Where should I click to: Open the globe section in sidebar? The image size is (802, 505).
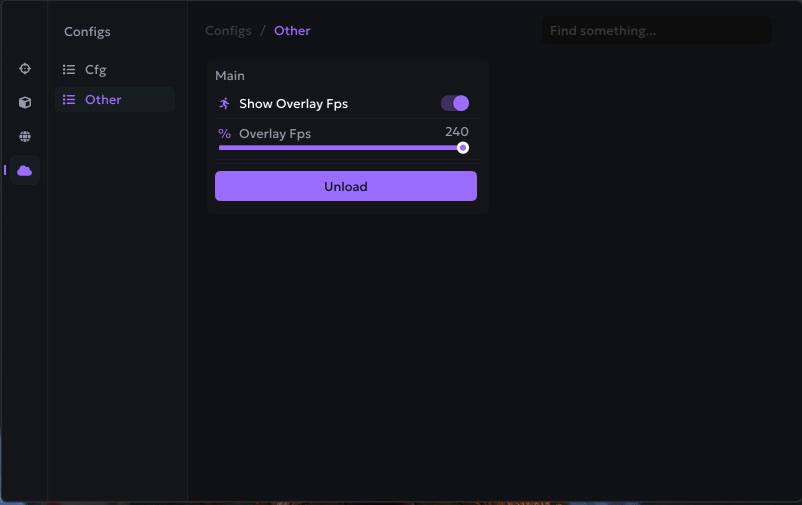pyautogui.click(x=25, y=136)
